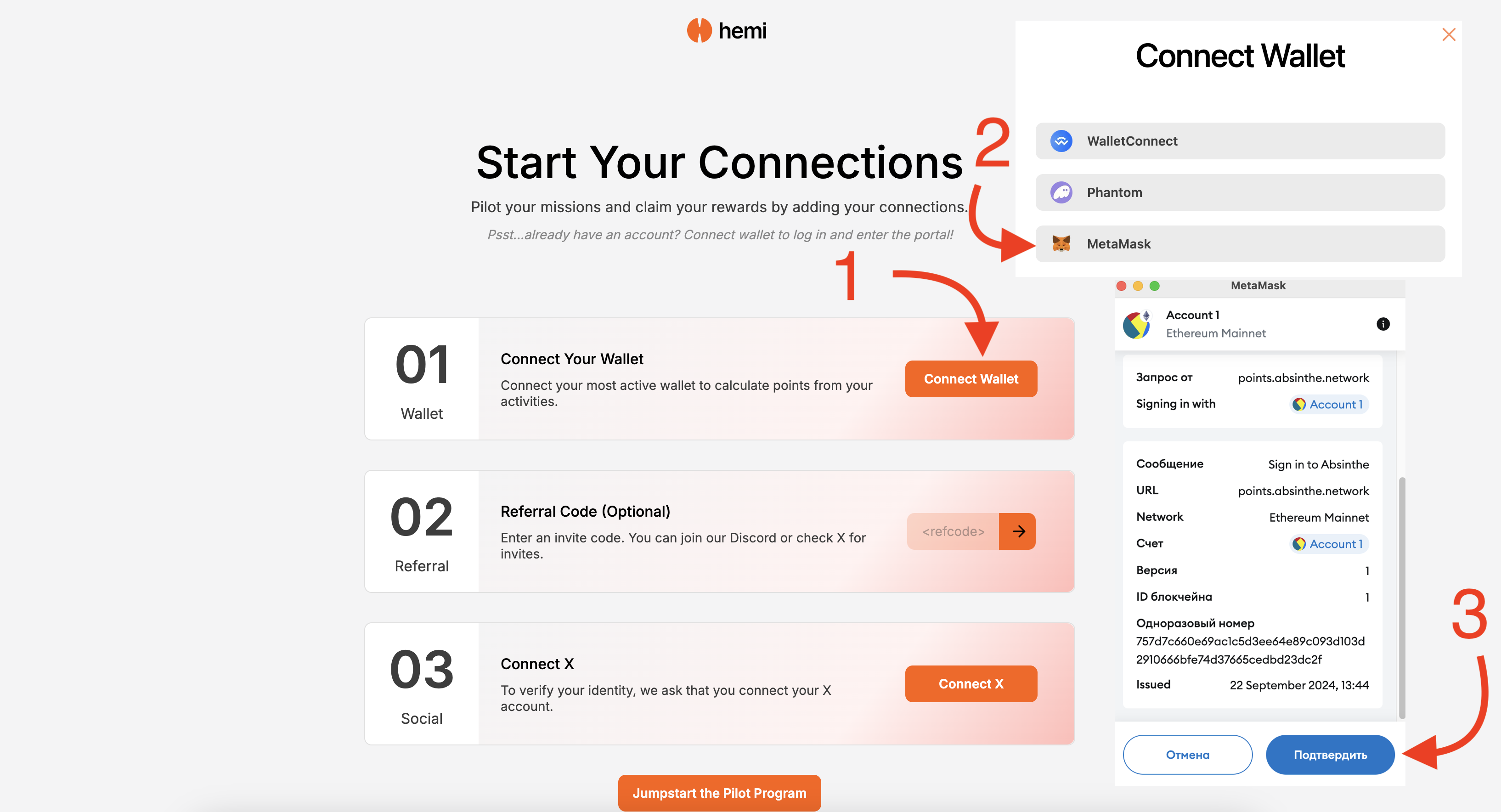Click Account 1 chip beside Signing in with
Screen dimensions: 1501x812
click(1328, 404)
